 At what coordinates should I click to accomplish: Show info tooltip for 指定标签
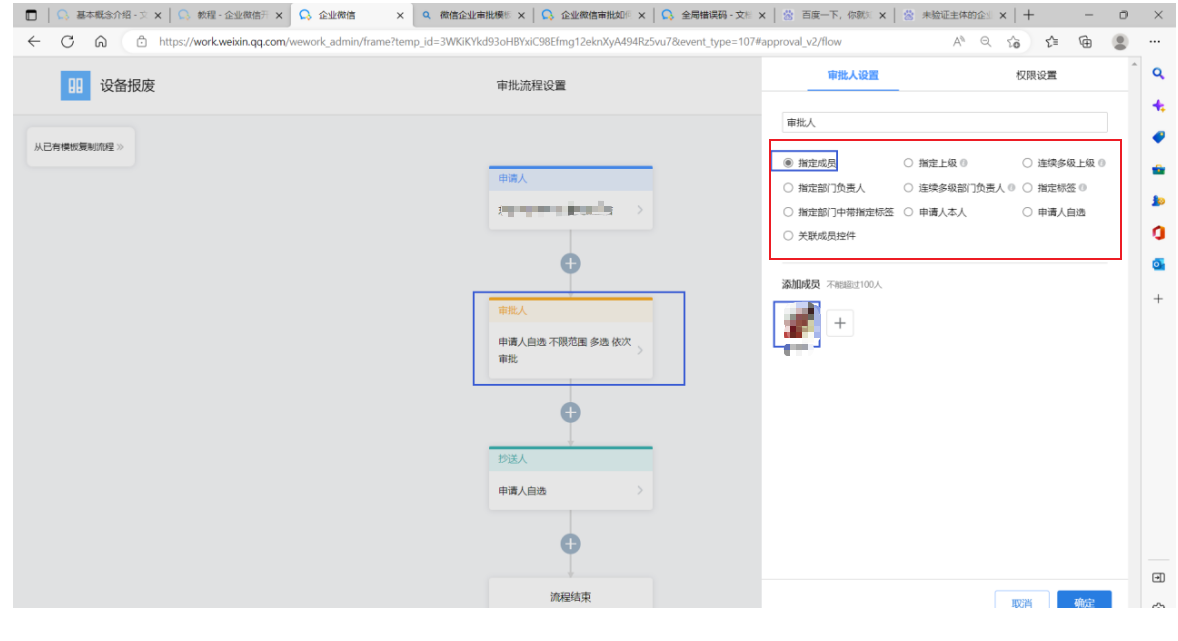[x=1083, y=188]
